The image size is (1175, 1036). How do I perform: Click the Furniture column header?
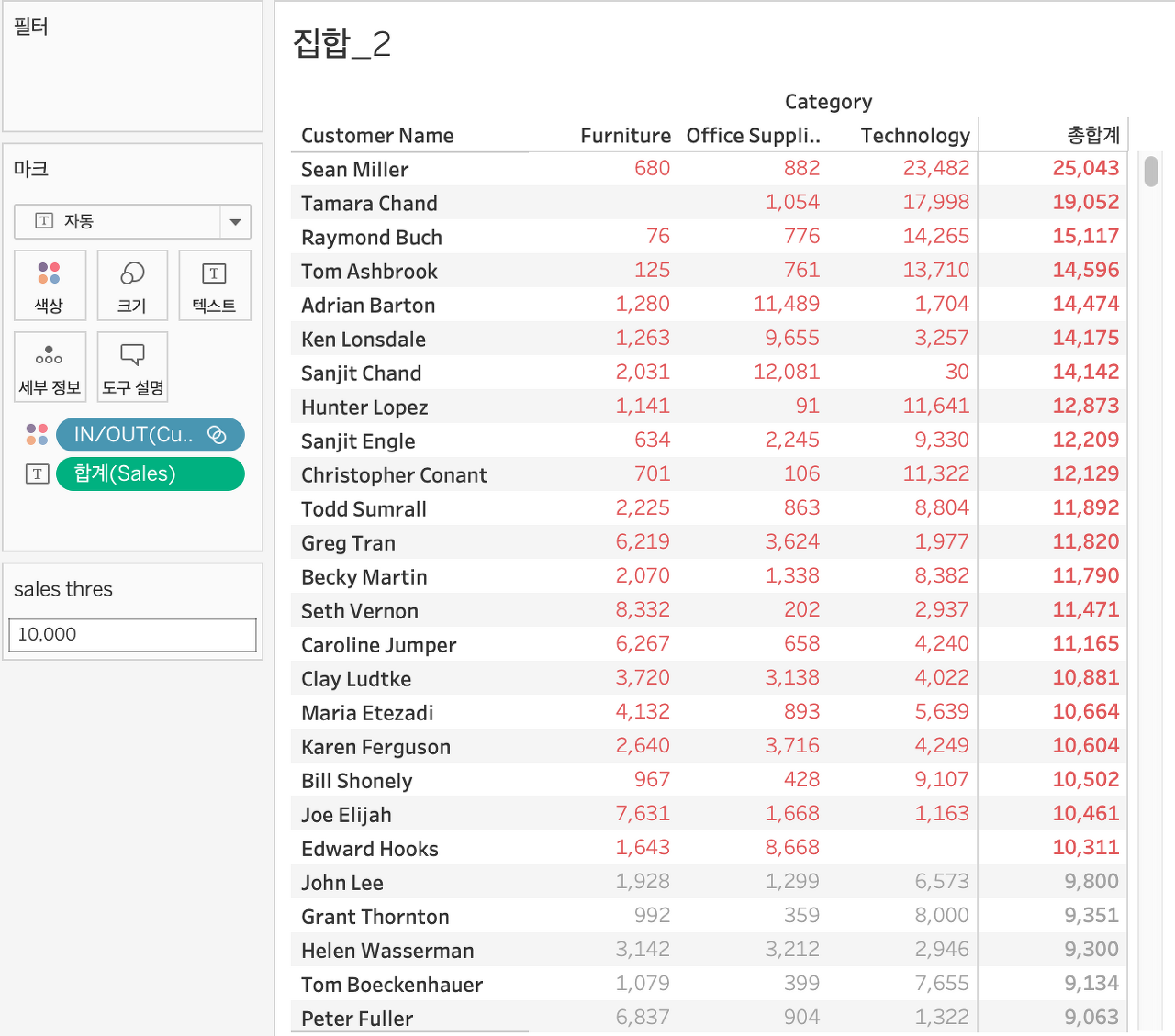[x=625, y=136]
